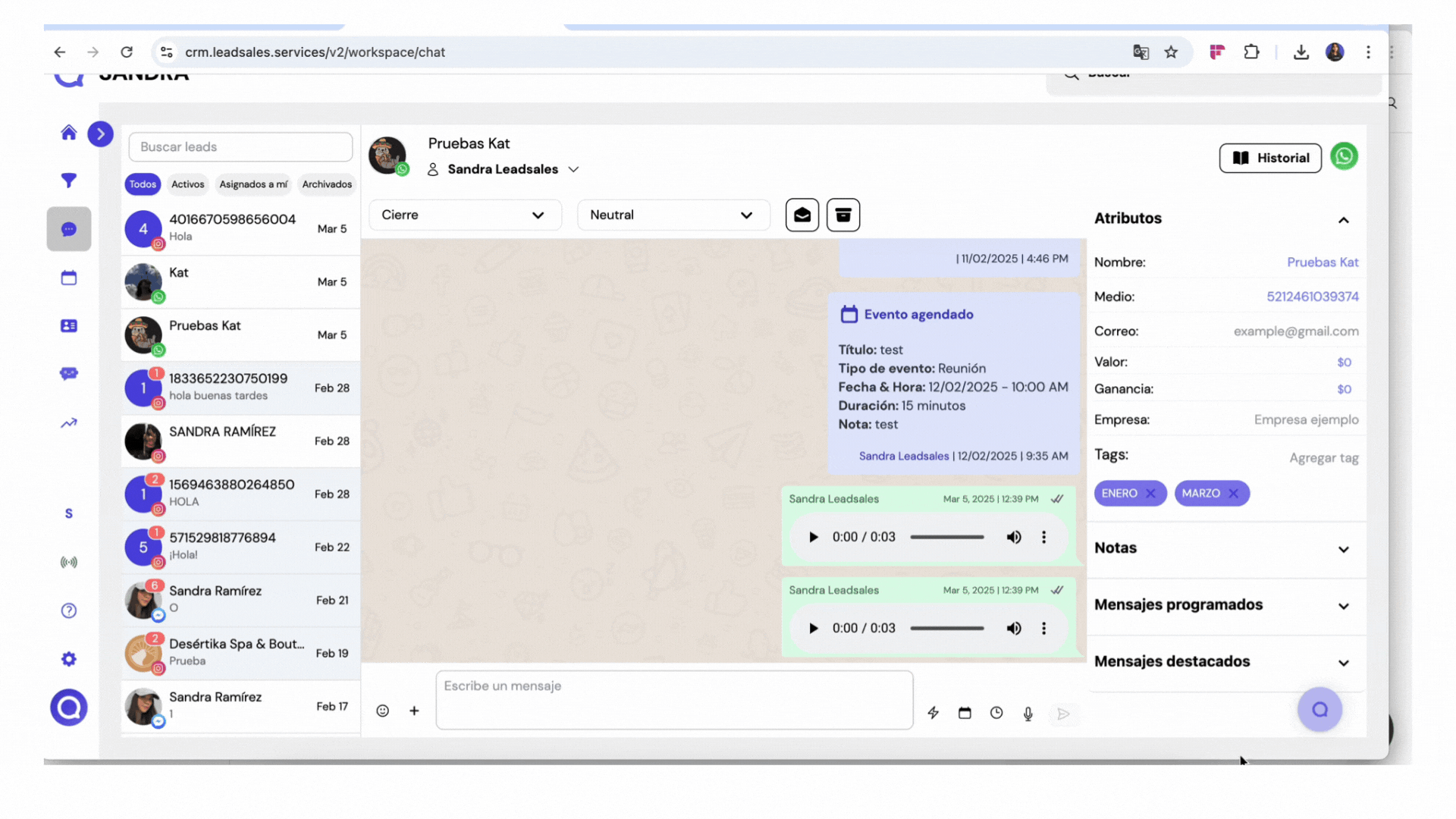Open settings gear in left sidebar
The height and width of the screenshot is (819, 1456).
click(x=69, y=659)
